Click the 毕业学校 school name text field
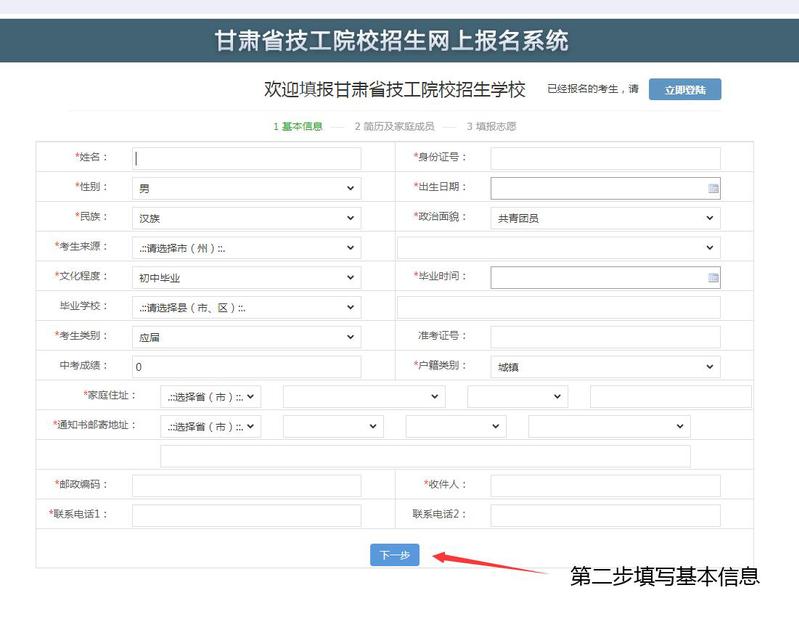Screen dimensions: 799x638 559,307
